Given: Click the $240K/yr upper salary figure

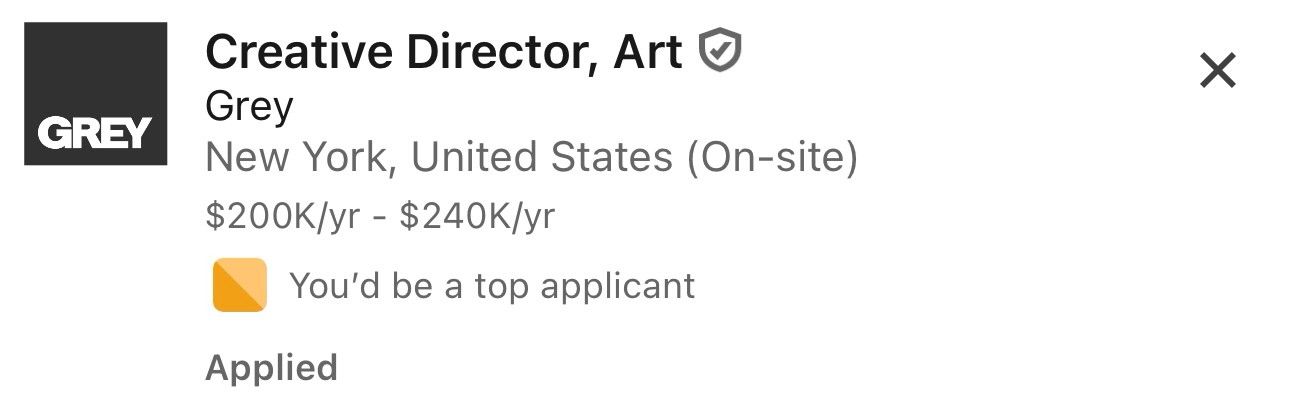Looking at the screenshot, I should click(x=477, y=217).
